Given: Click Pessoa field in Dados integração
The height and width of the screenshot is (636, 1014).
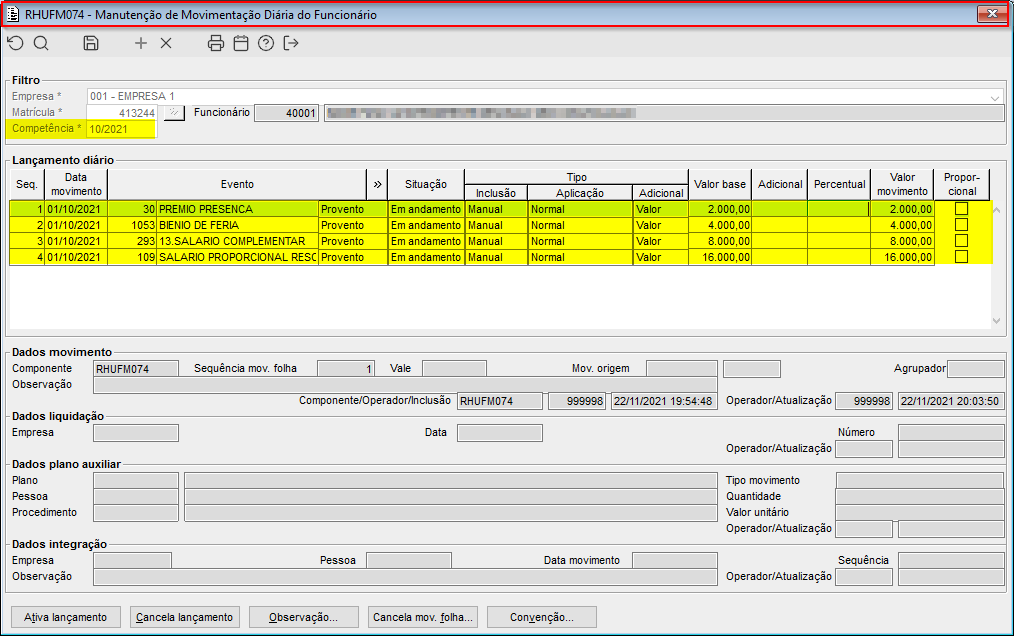Looking at the screenshot, I should 409,560.
